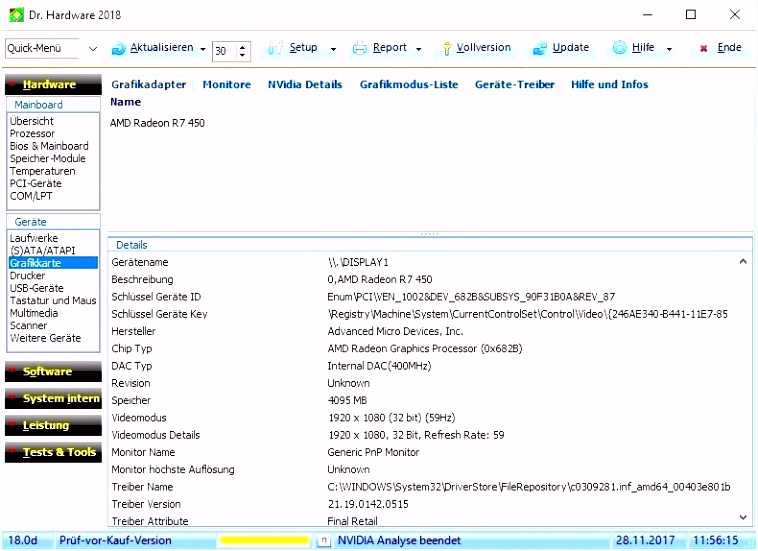
Task: Open the Quick-Menü dropdown
Action: point(93,49)
